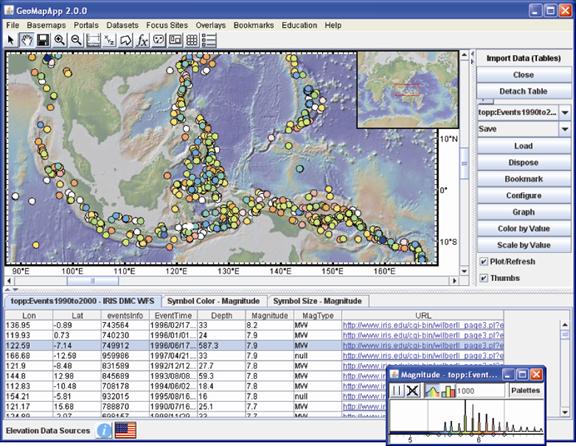Select the lasso polygon tool
576x446 pixels.
(x=126, y=40)
